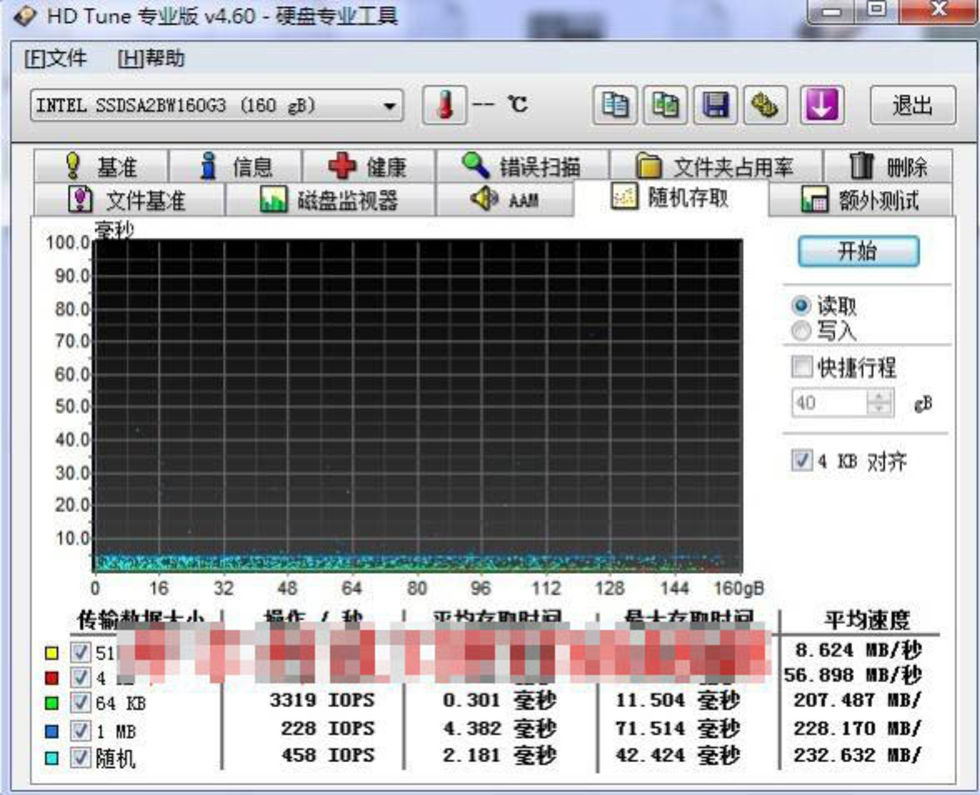Enable the 快捷行程 checkbox

tap(802, 368)
